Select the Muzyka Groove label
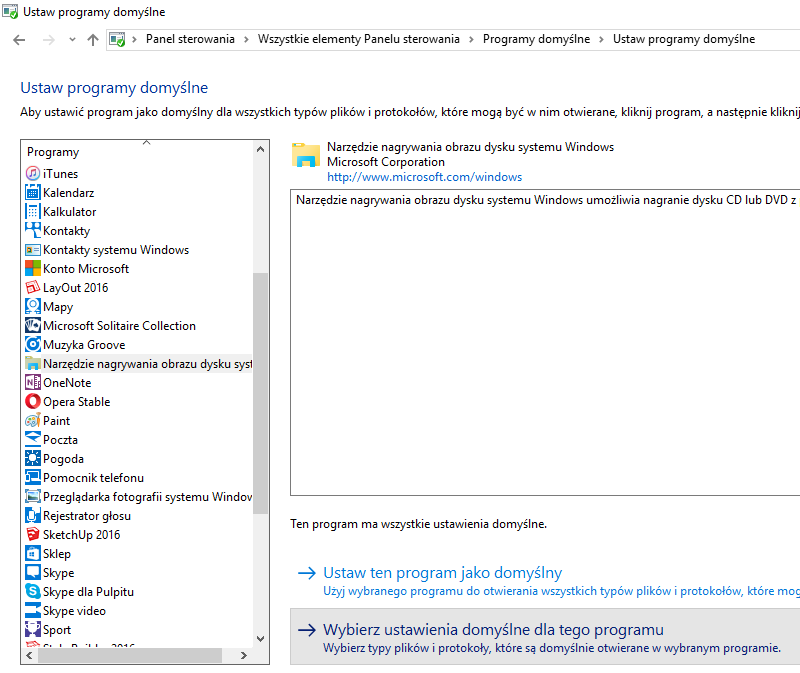Screen dimensions: 800x673 coord(84,344)
